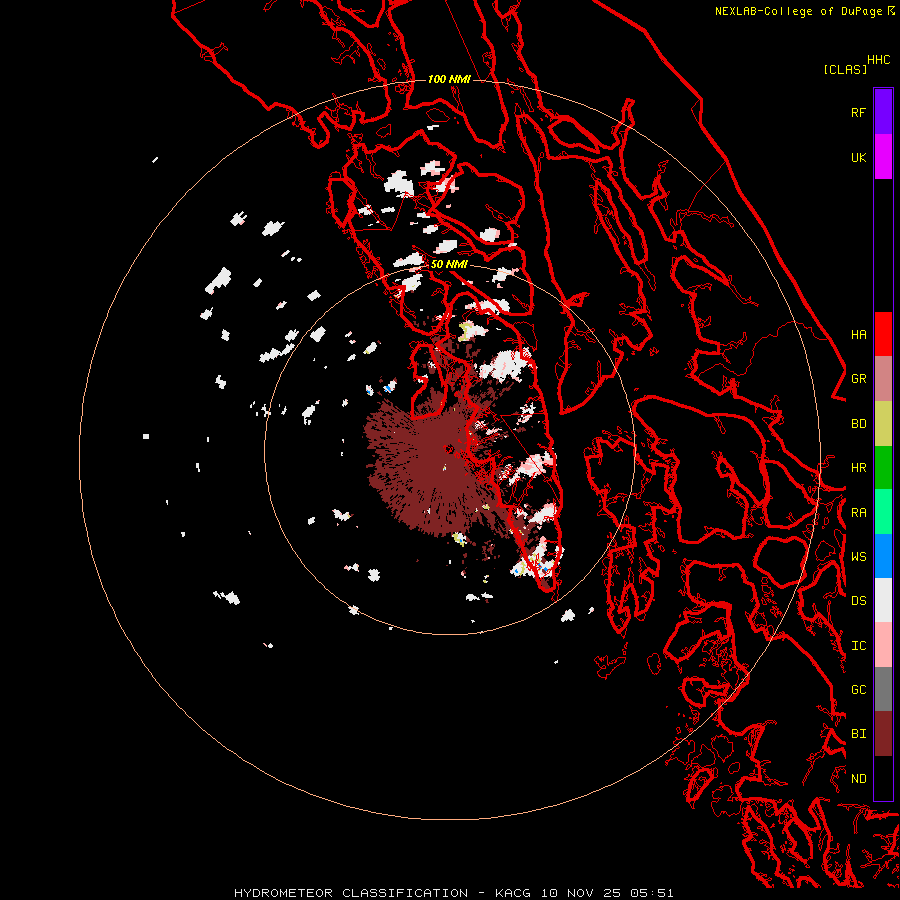Click the BD yellow legend swatch
This screenshot has height=900, width=900.
pyautogui.click(x=883, y=424)
